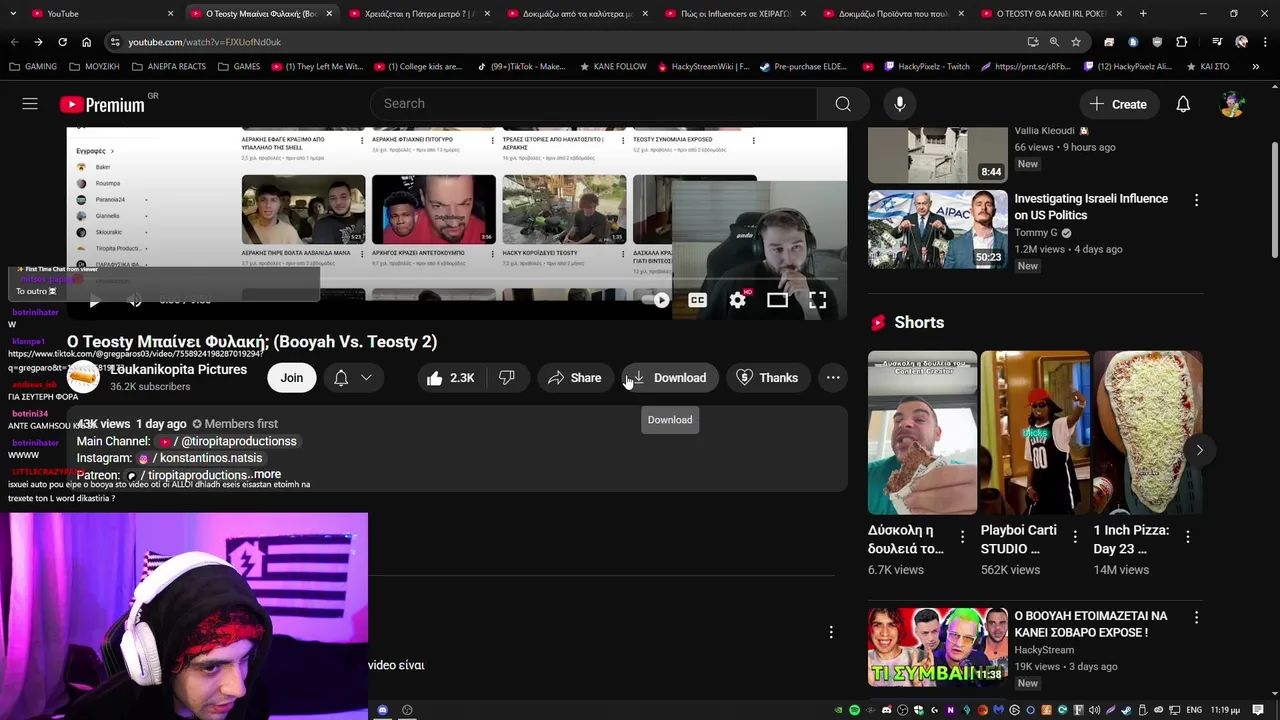The image size is (1280, 720).
Task: Open YouTube notifications bell
Action: pos(1183,104)
